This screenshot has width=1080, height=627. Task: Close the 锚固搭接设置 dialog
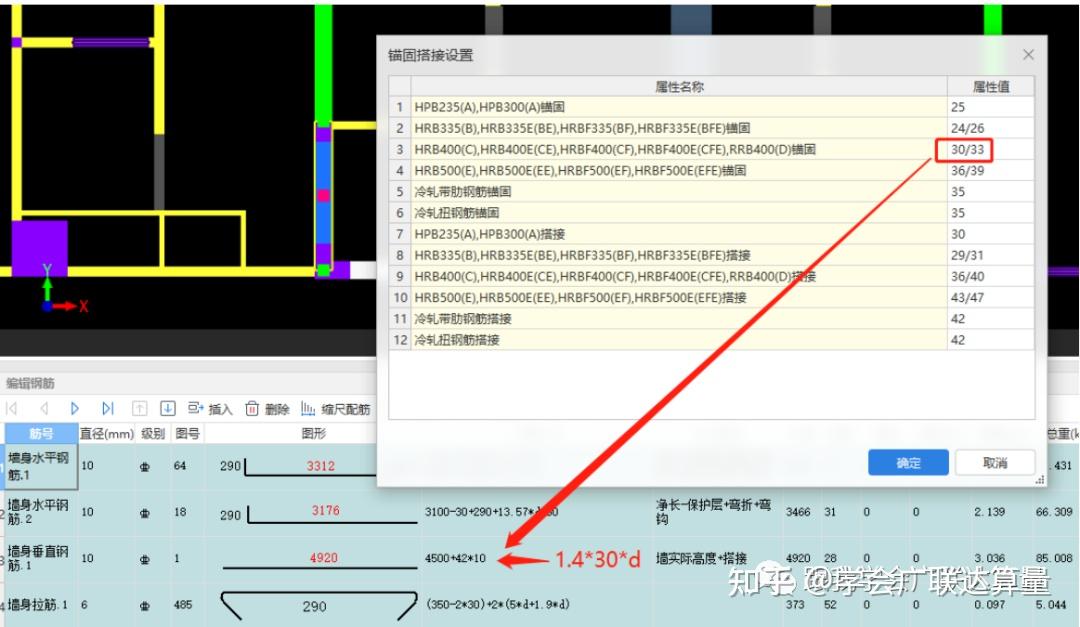(1028, 54)
